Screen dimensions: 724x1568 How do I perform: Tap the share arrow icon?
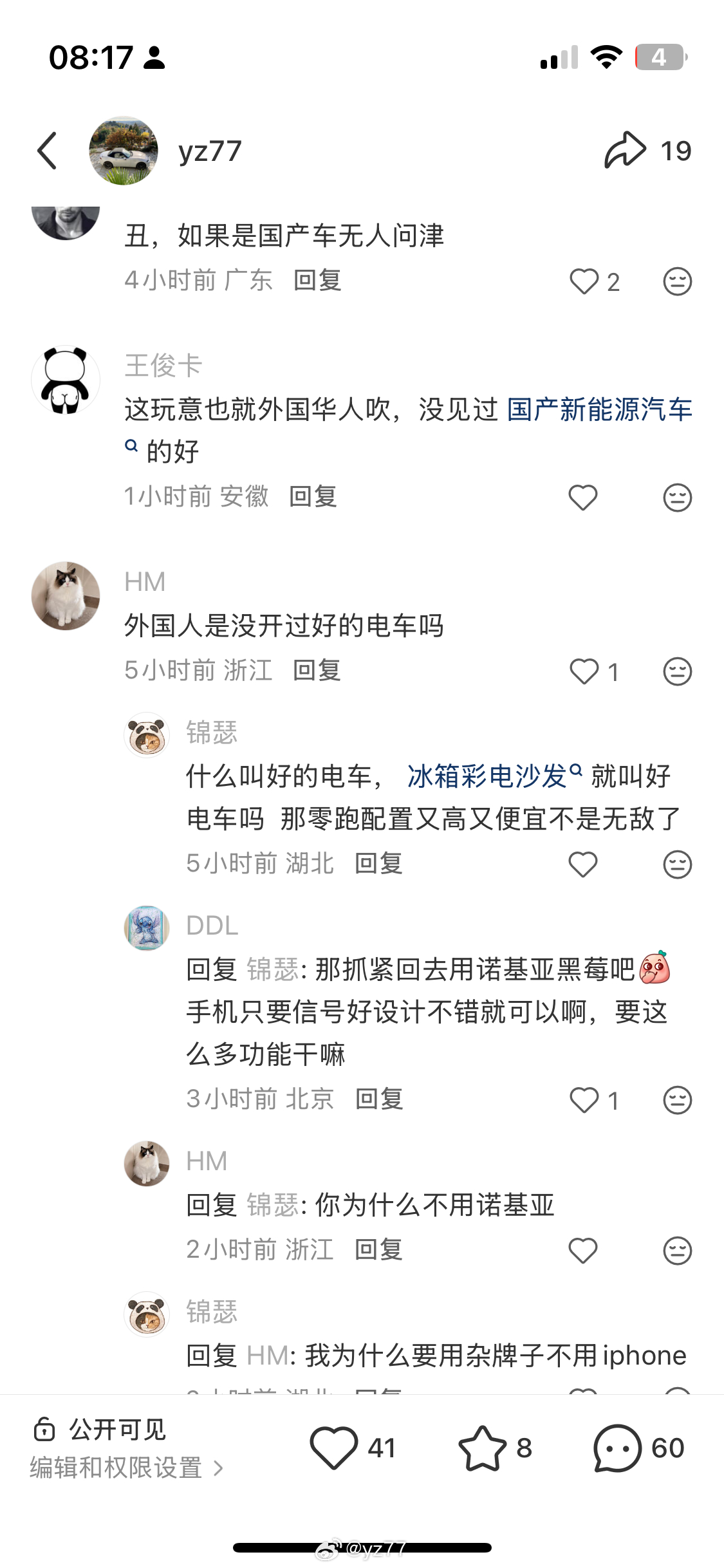[x=624, y=150]
